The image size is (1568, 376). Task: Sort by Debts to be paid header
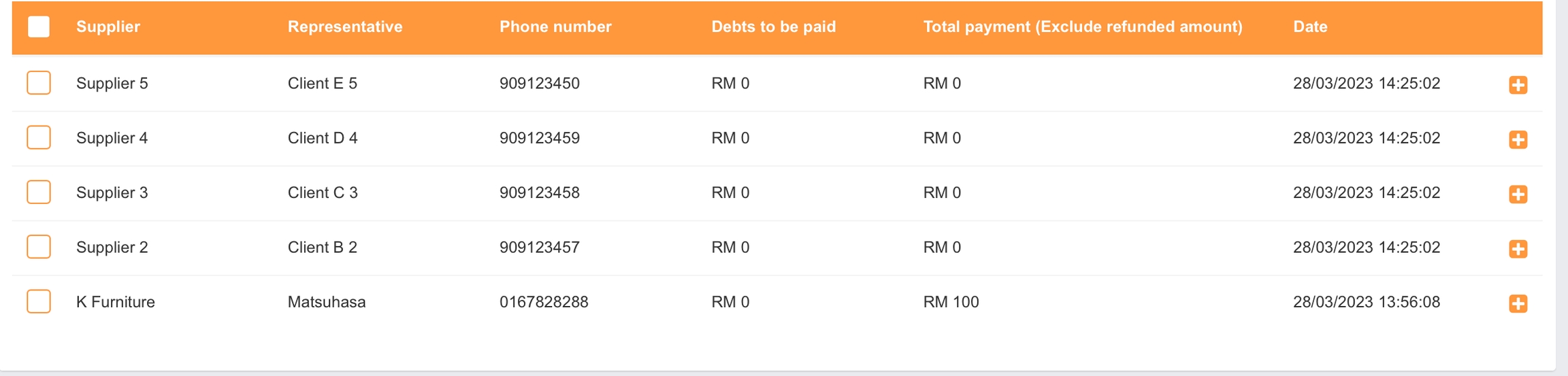pos(773,27)
